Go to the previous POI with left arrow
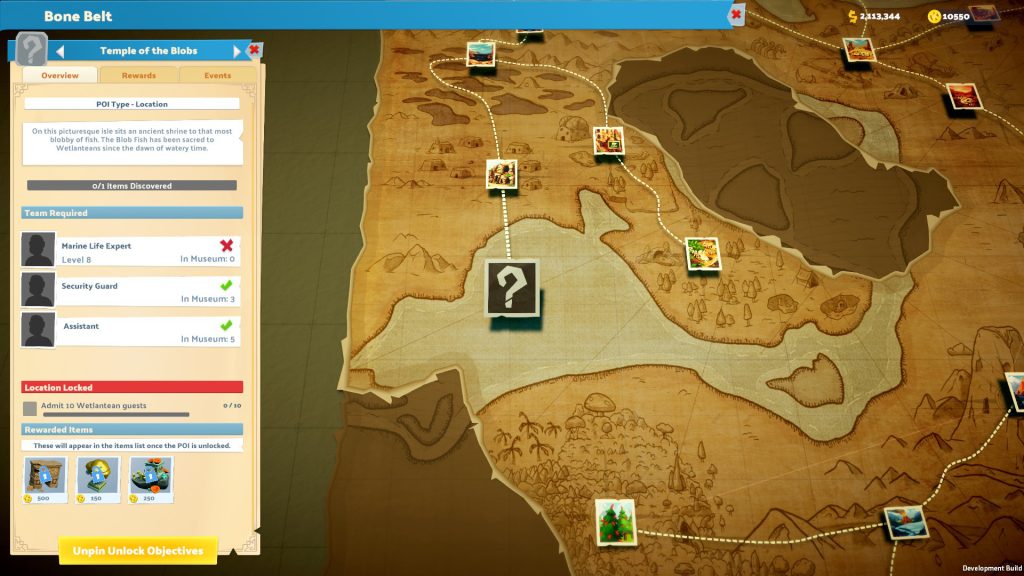The image size is (1024, 576). pos(60,51)
